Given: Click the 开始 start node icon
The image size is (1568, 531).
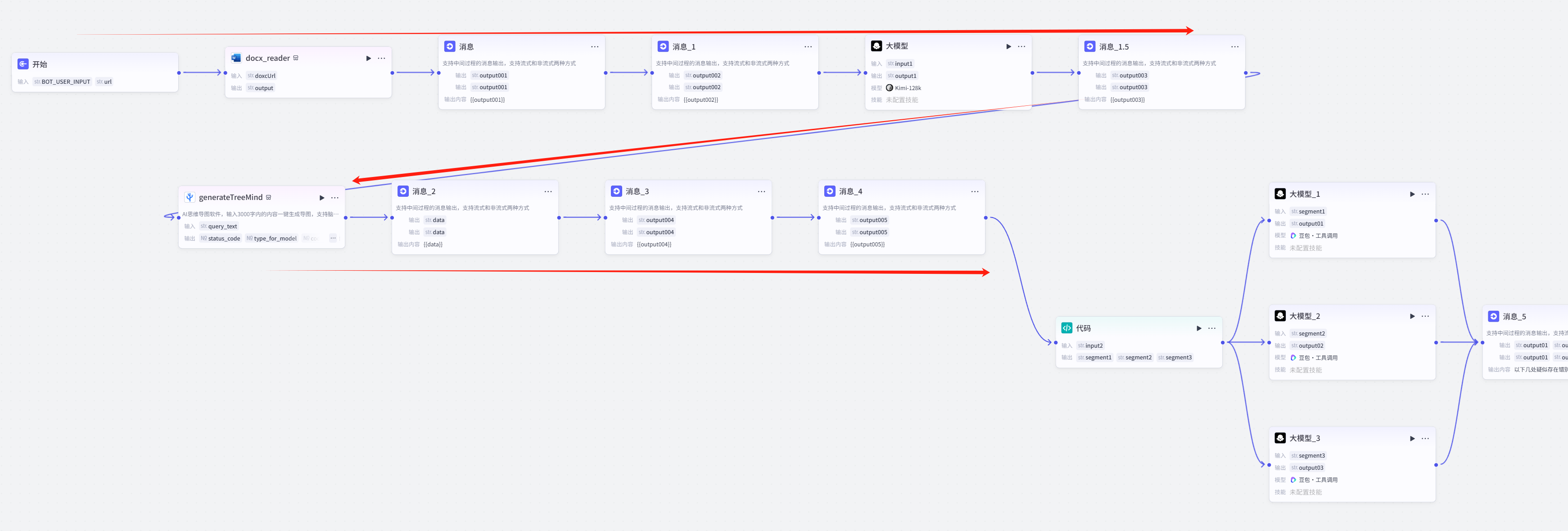Looking at the screenshot, I should [23, 64].
